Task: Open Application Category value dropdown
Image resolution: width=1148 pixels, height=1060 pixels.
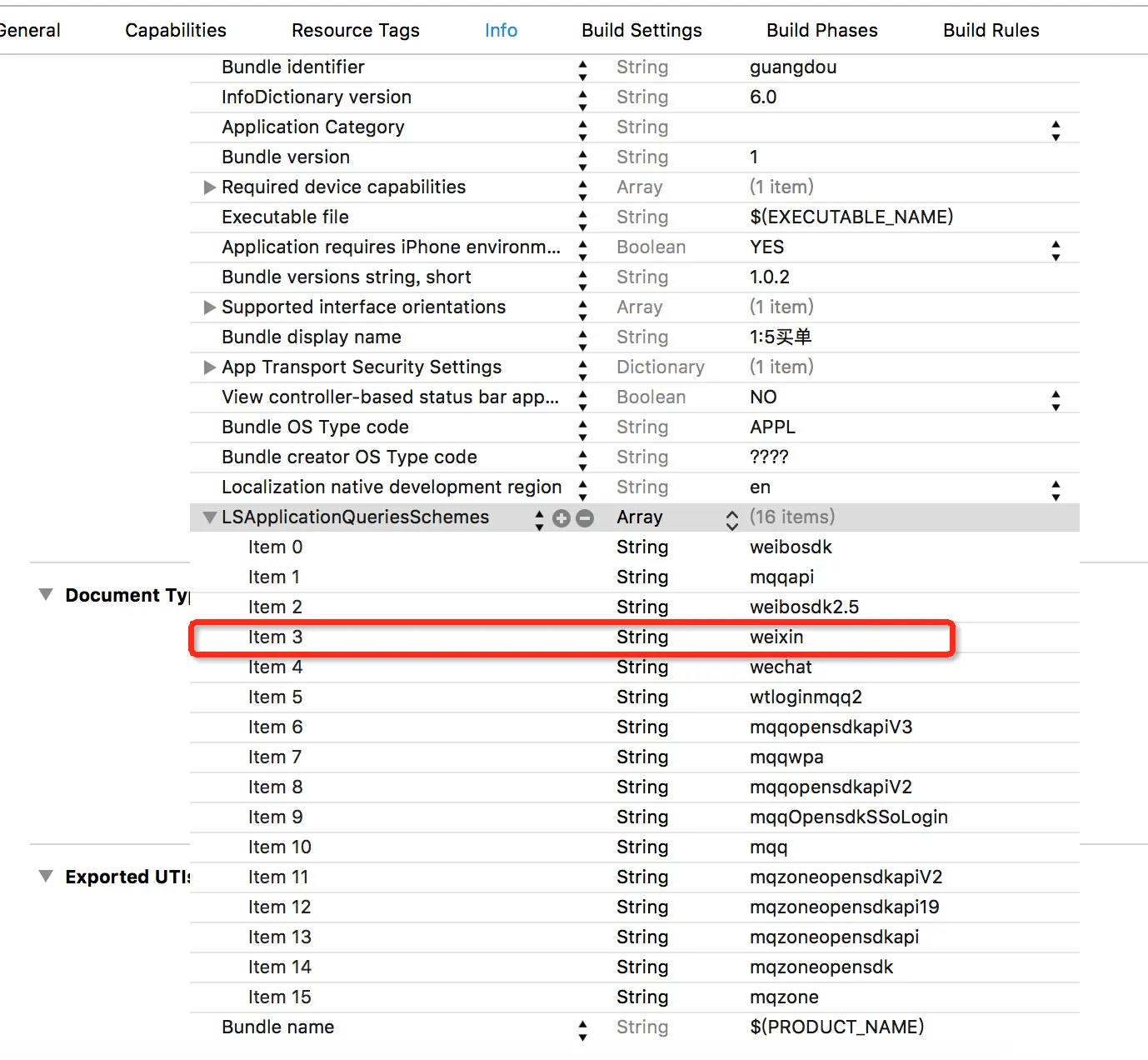Action: (1056, 131)
